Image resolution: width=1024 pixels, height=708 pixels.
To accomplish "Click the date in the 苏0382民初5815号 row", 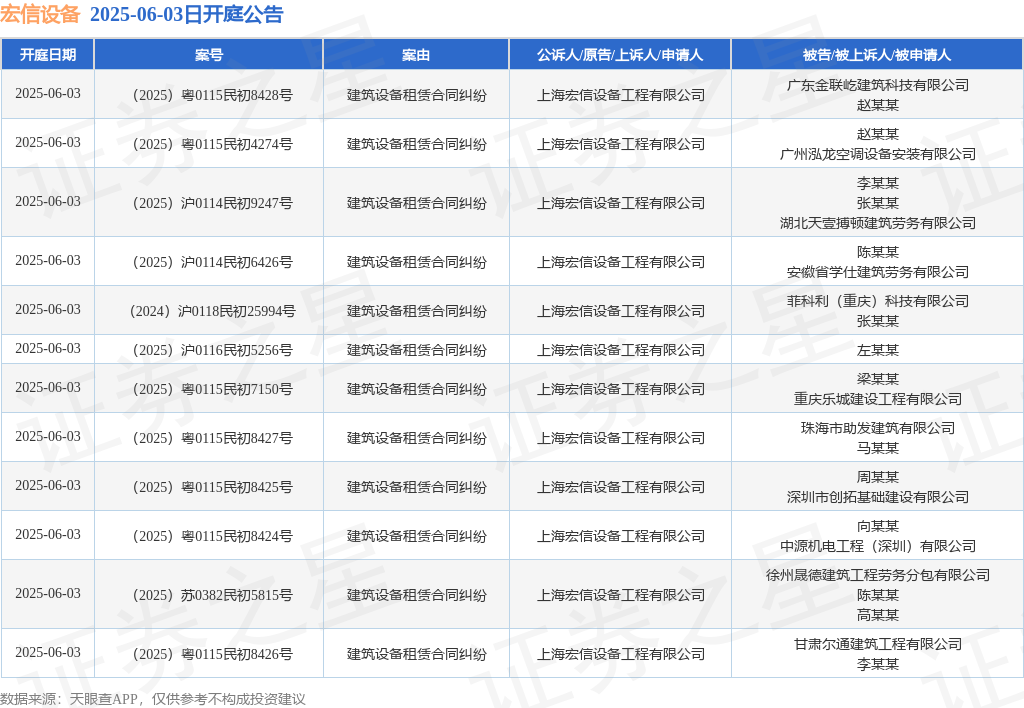I will pyautogui.click(x=48, y=593).
